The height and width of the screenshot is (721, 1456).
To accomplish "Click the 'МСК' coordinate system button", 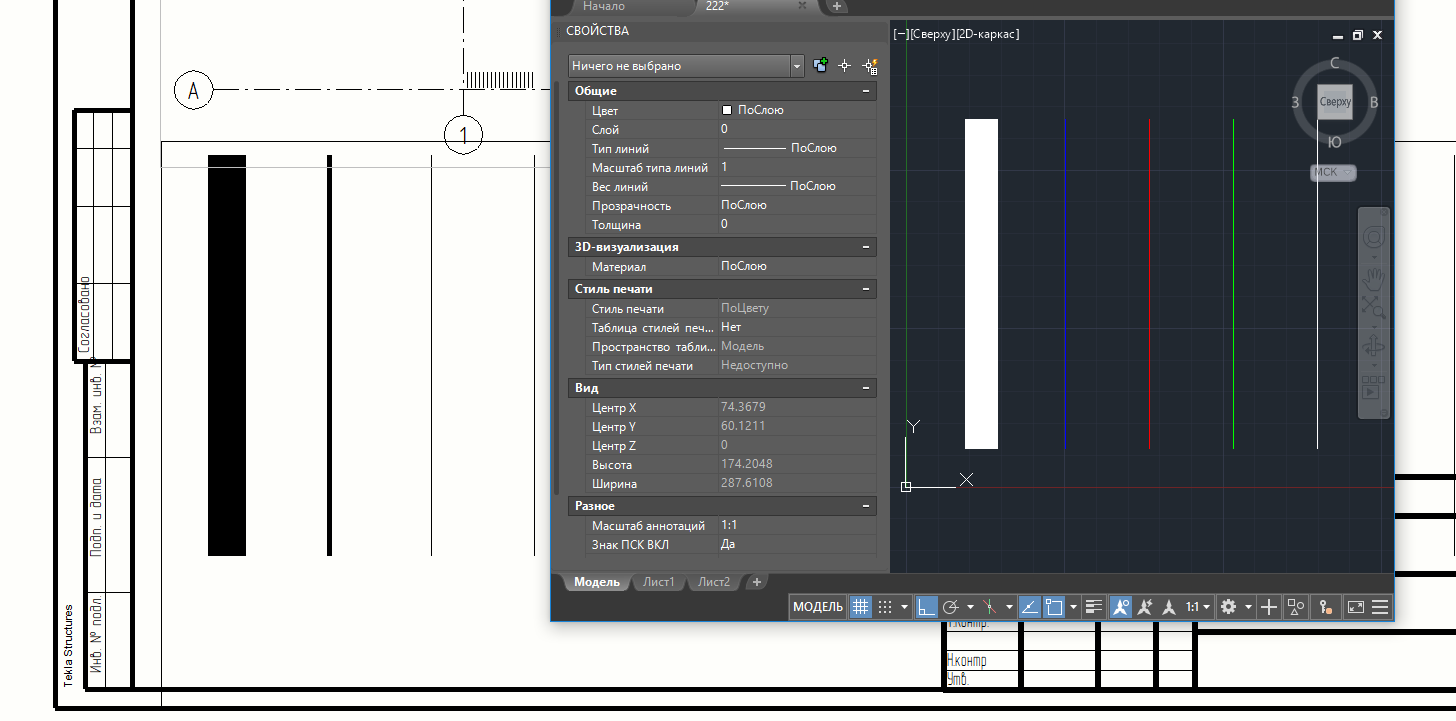I will 1333,172.
